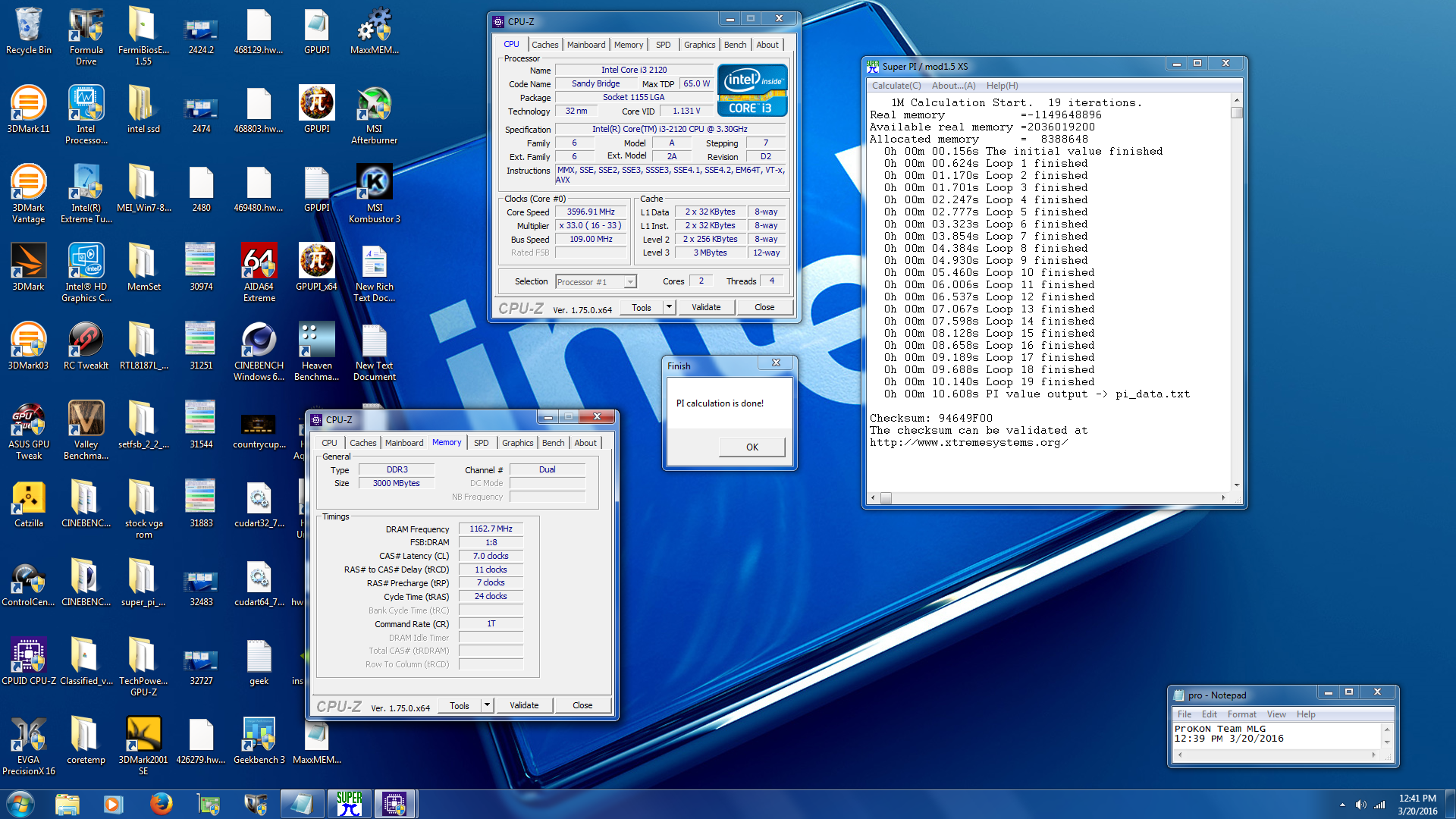Screen dimensions: 1456x819
Task: Select 'Checksum: 94649F00' line in Super PI
Action: tap(930, 418)
